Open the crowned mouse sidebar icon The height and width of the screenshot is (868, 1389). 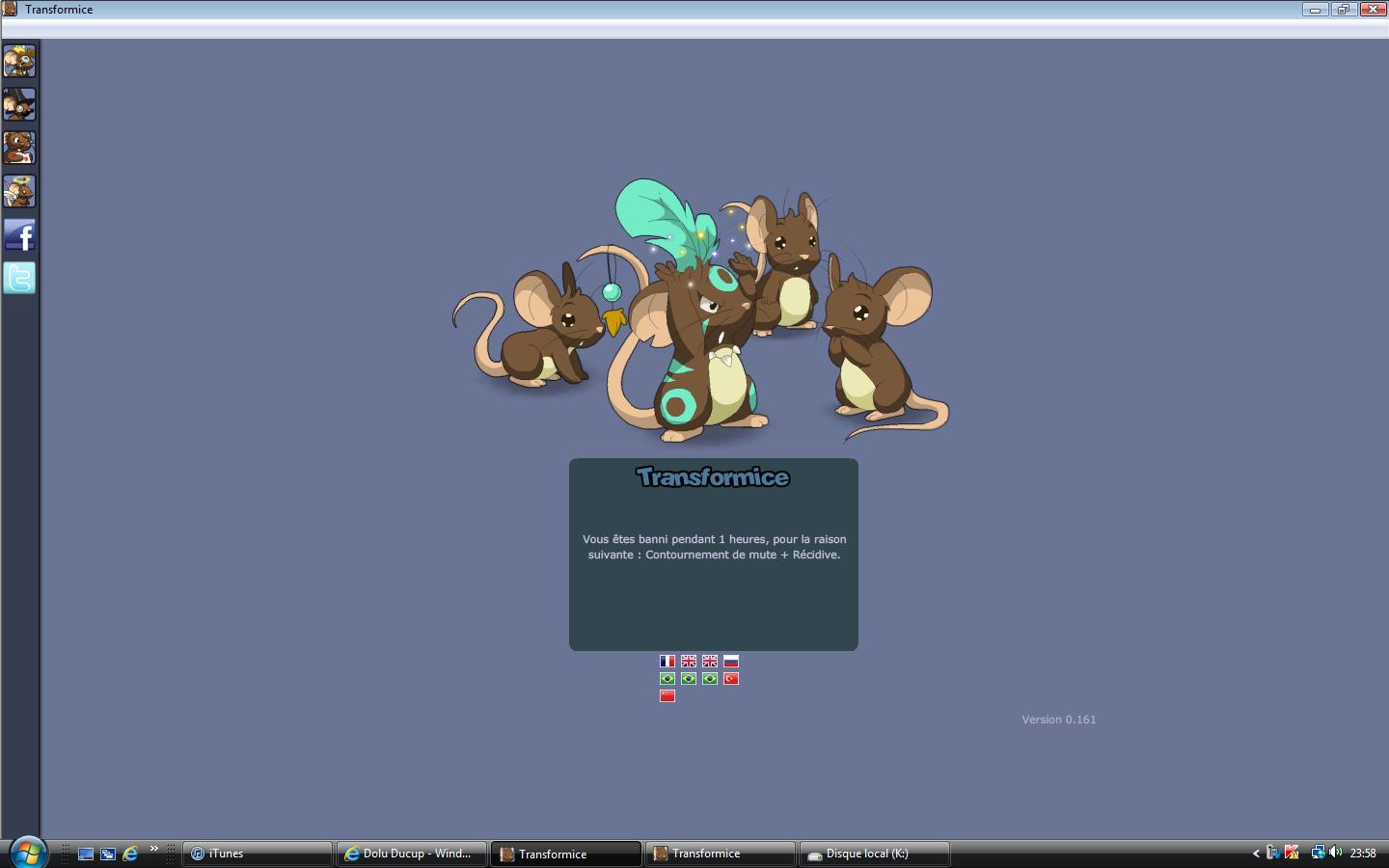pos(19,61)
